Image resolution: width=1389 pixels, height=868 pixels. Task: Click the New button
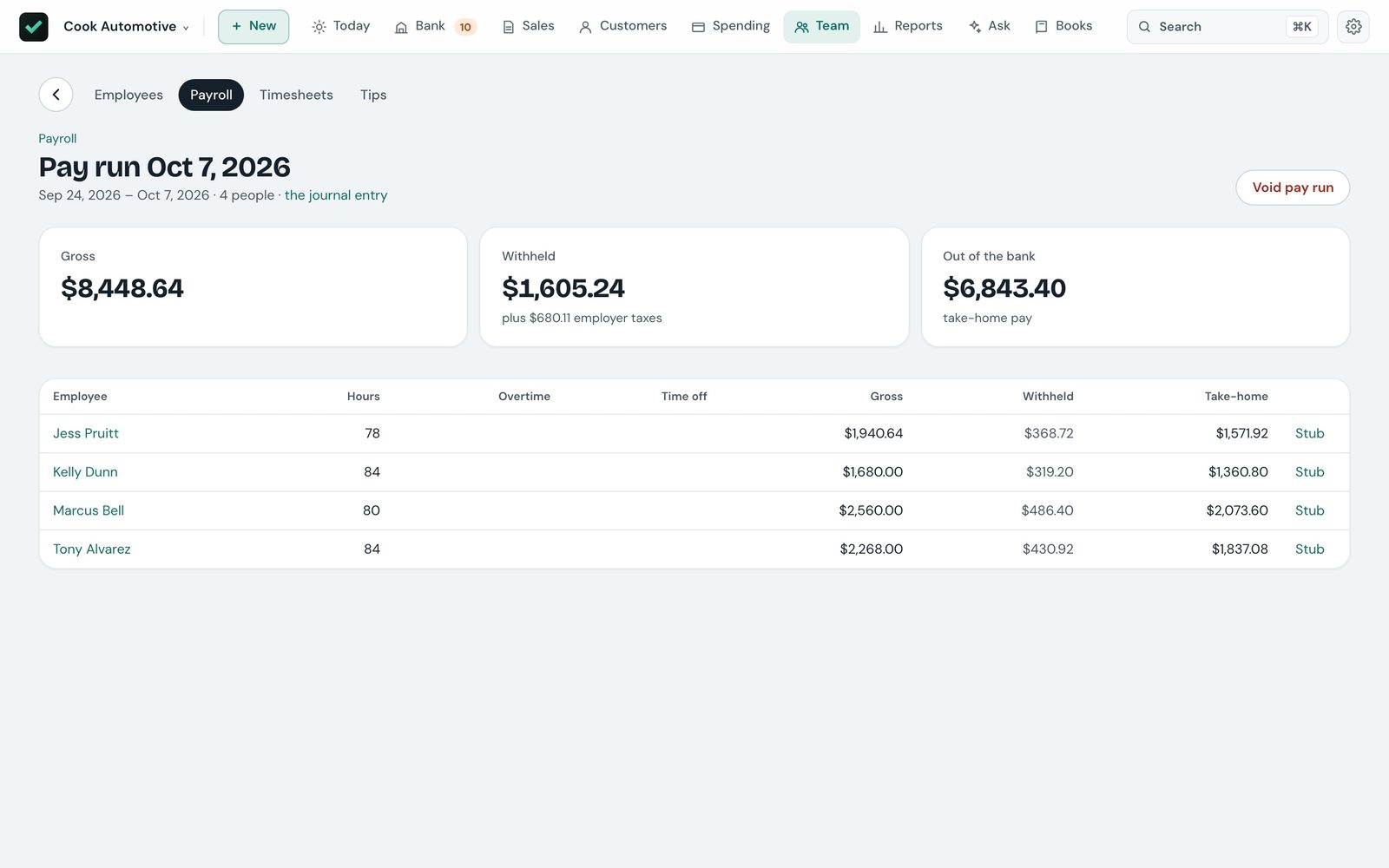click(x=253, y=27)
